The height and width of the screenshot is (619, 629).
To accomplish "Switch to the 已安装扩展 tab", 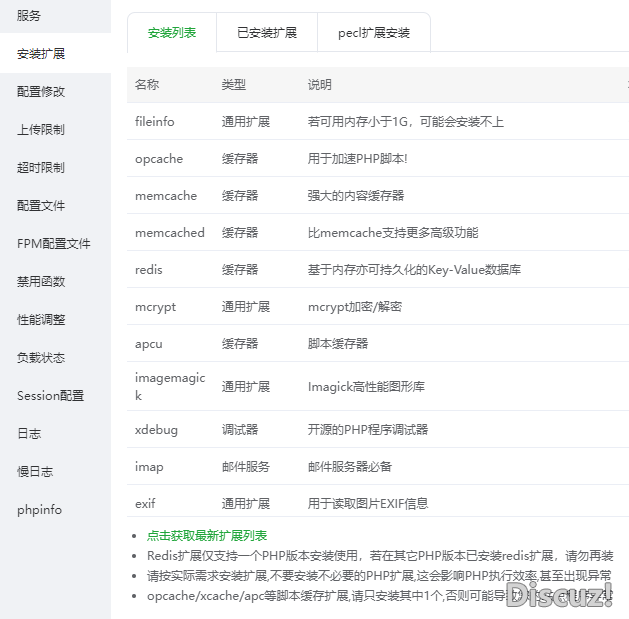I will [267, 33].
